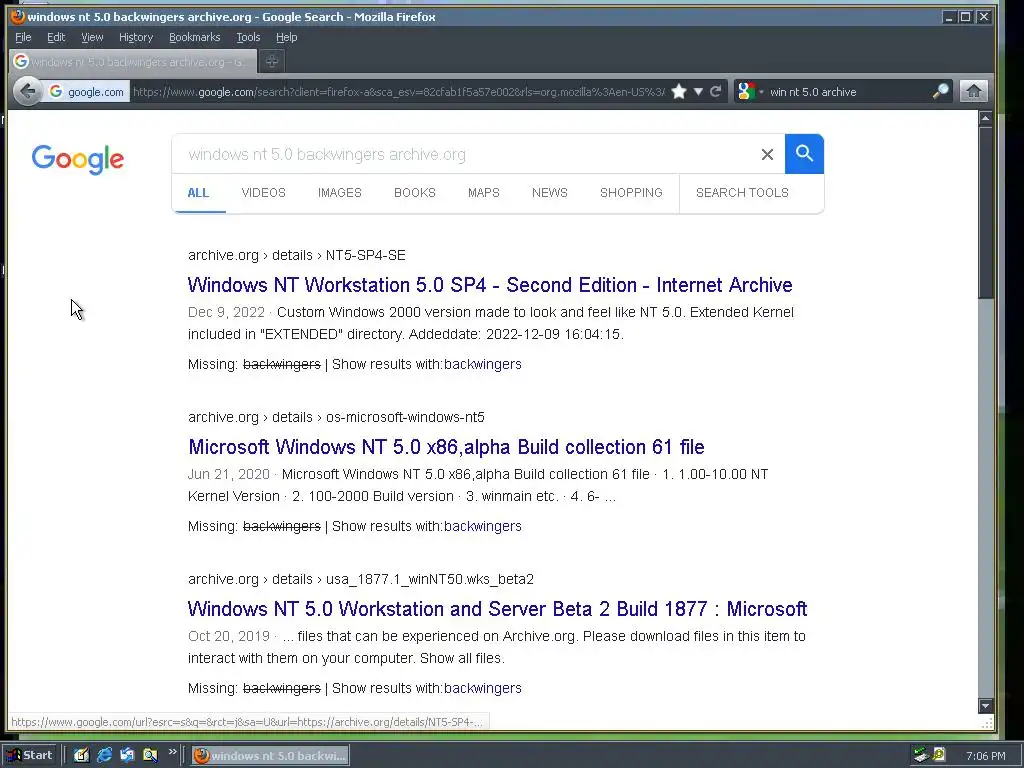Click the third quick launch icon (blue app)
The width and height of the screenshot is (1024, 768).
127,756
